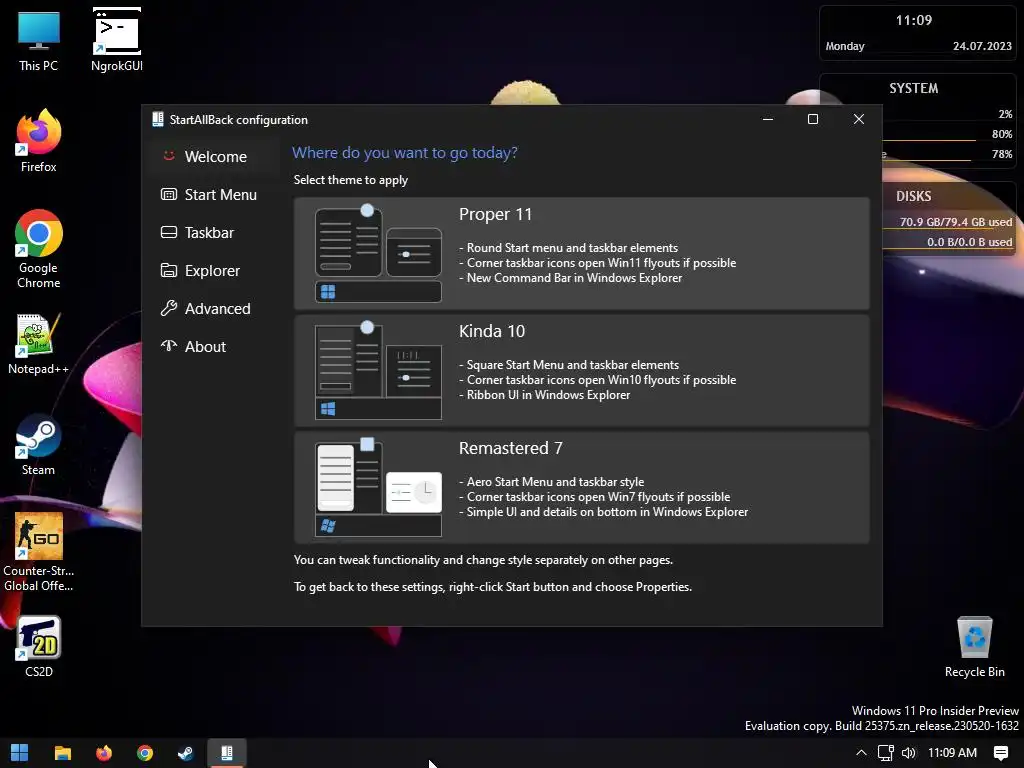Viewport: 1024px width, 768px height.
Task: Open the notification center icon
Action: tap(1000, 753)
